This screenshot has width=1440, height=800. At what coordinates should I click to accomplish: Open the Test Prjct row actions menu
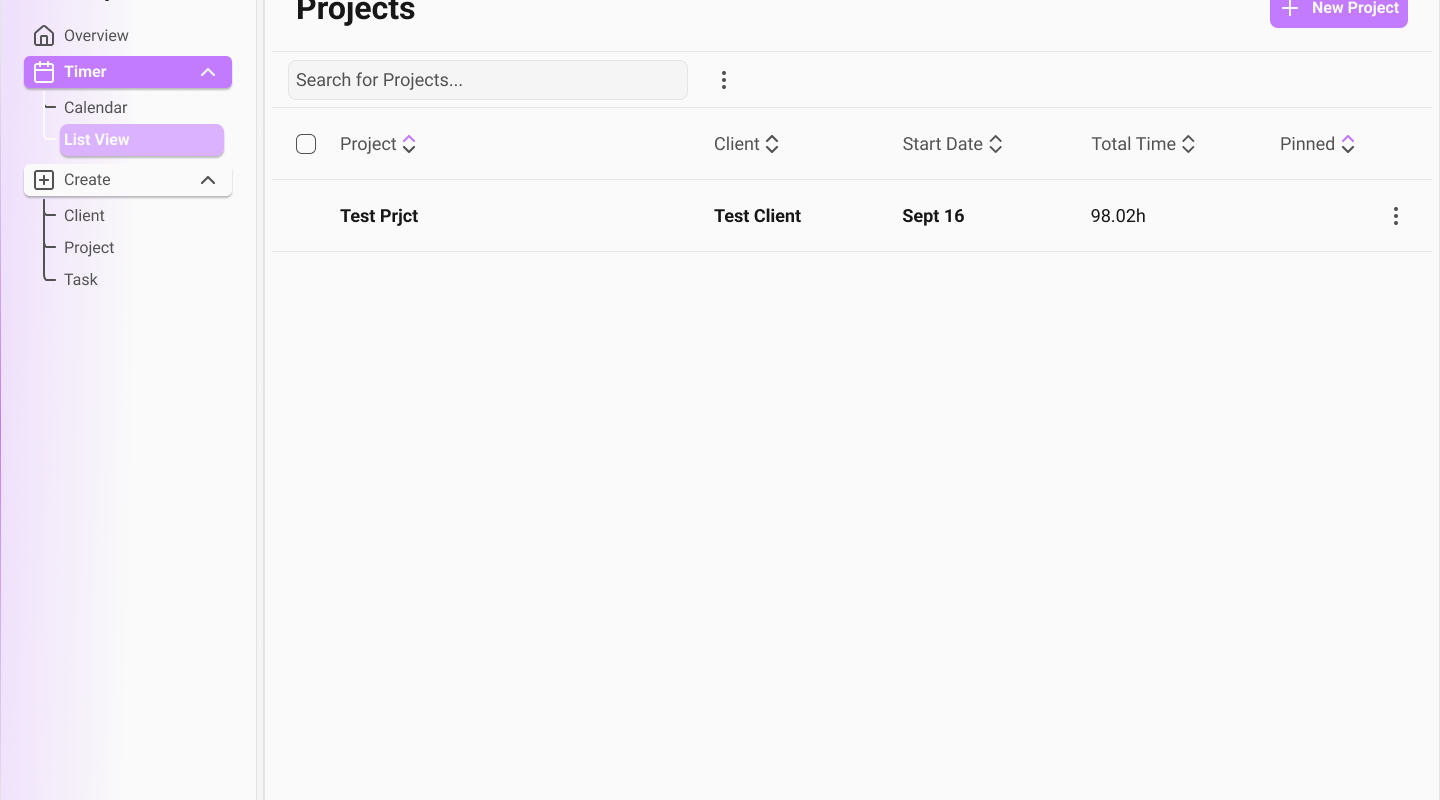[x=1396, y=216]
